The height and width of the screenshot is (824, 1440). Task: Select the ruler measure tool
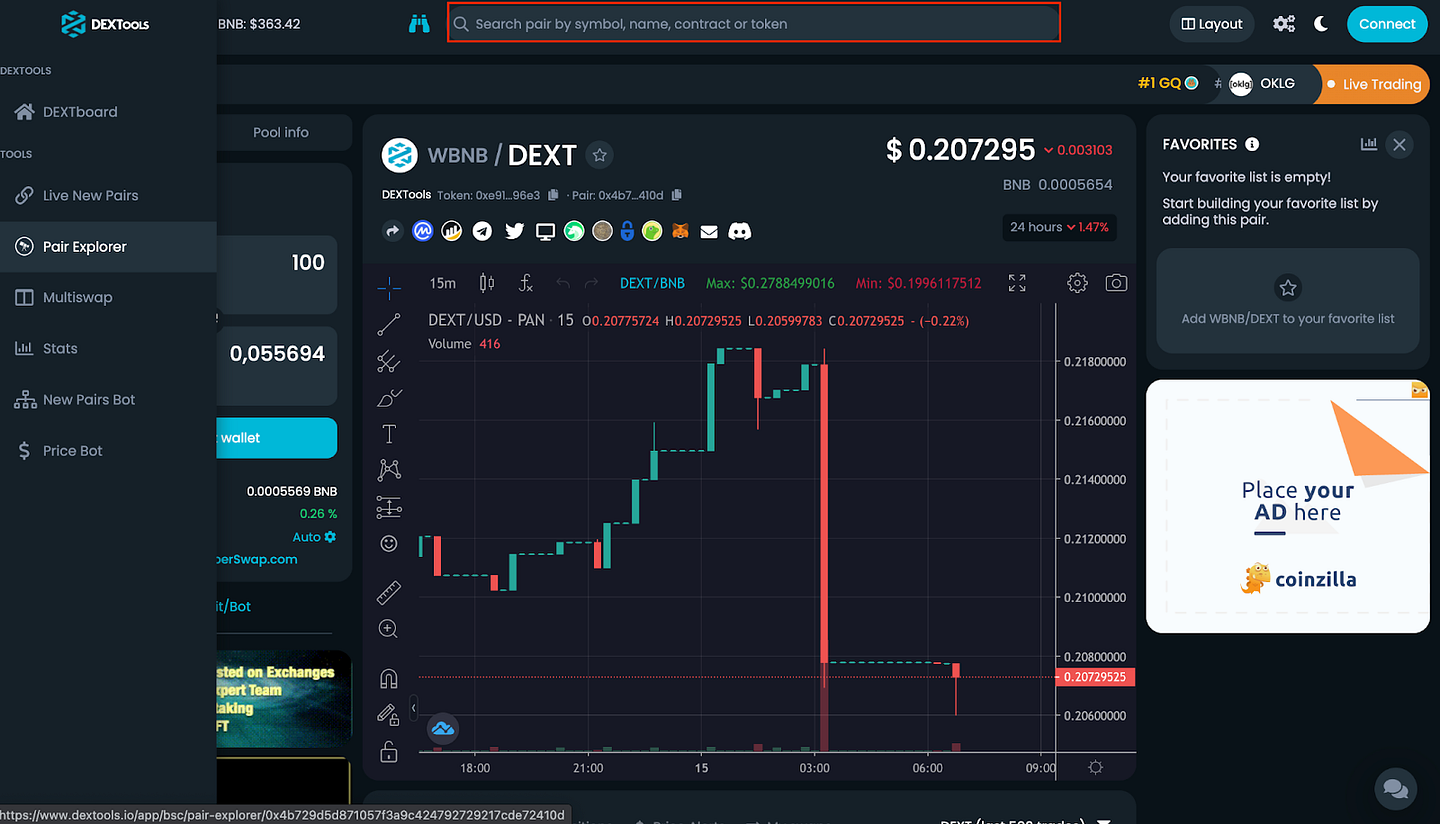coord(389,592)
